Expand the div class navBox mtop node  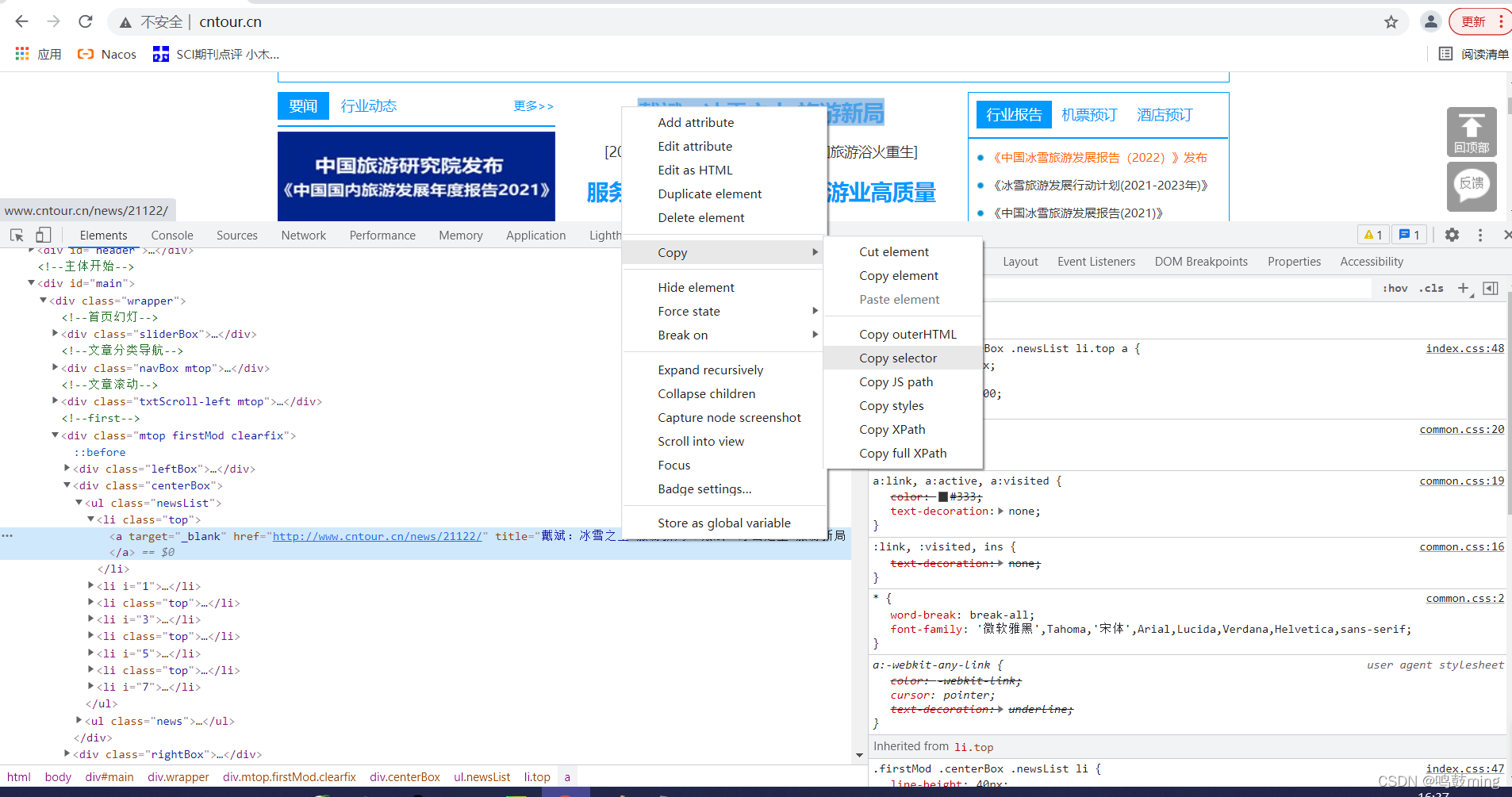coord(55,368)
